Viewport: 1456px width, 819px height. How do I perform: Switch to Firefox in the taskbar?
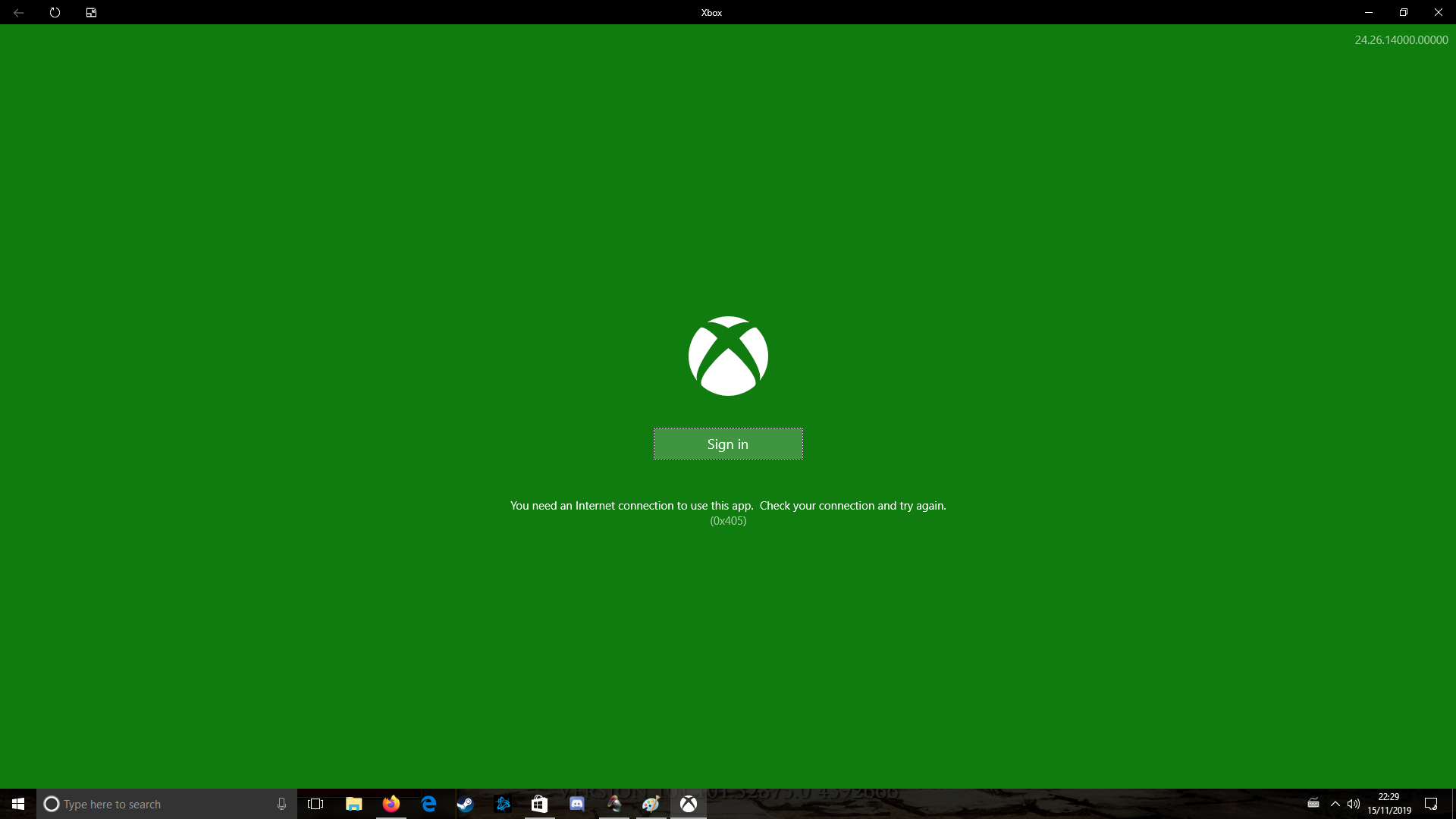(391, 804)
